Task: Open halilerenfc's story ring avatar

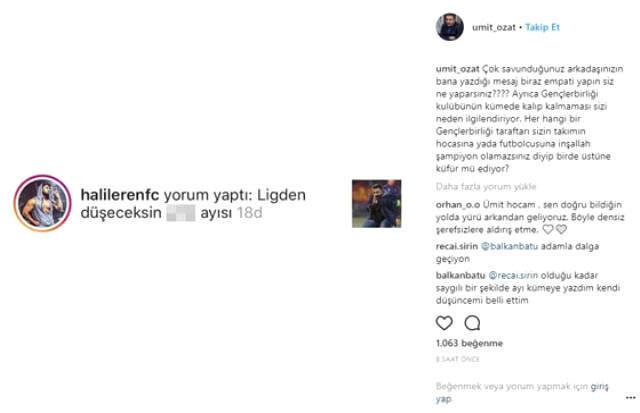Action: tap(42, 203)
